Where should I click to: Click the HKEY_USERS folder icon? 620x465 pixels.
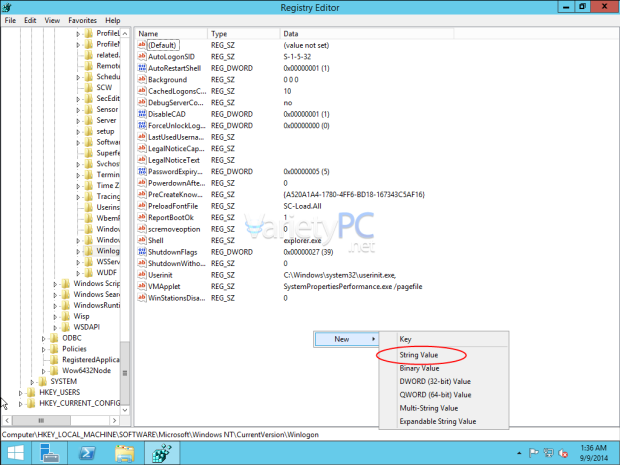coord(32,392)
